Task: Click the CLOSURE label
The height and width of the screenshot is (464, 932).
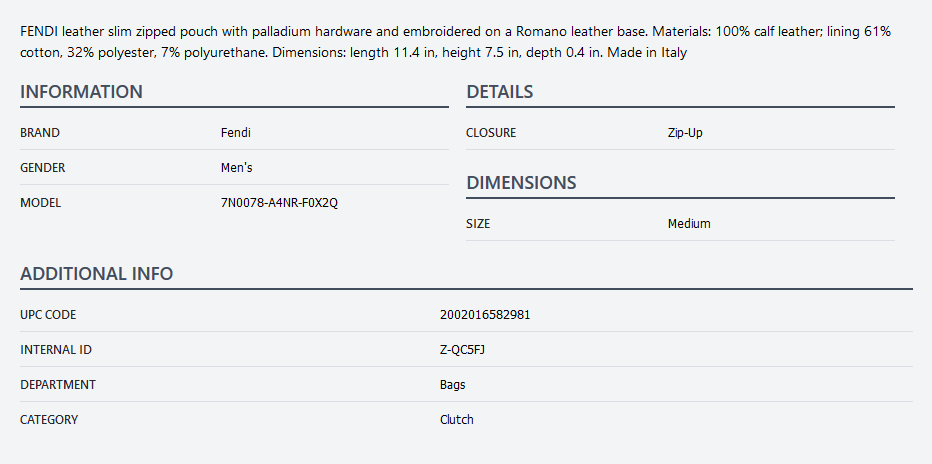Action: pos(491,132)
